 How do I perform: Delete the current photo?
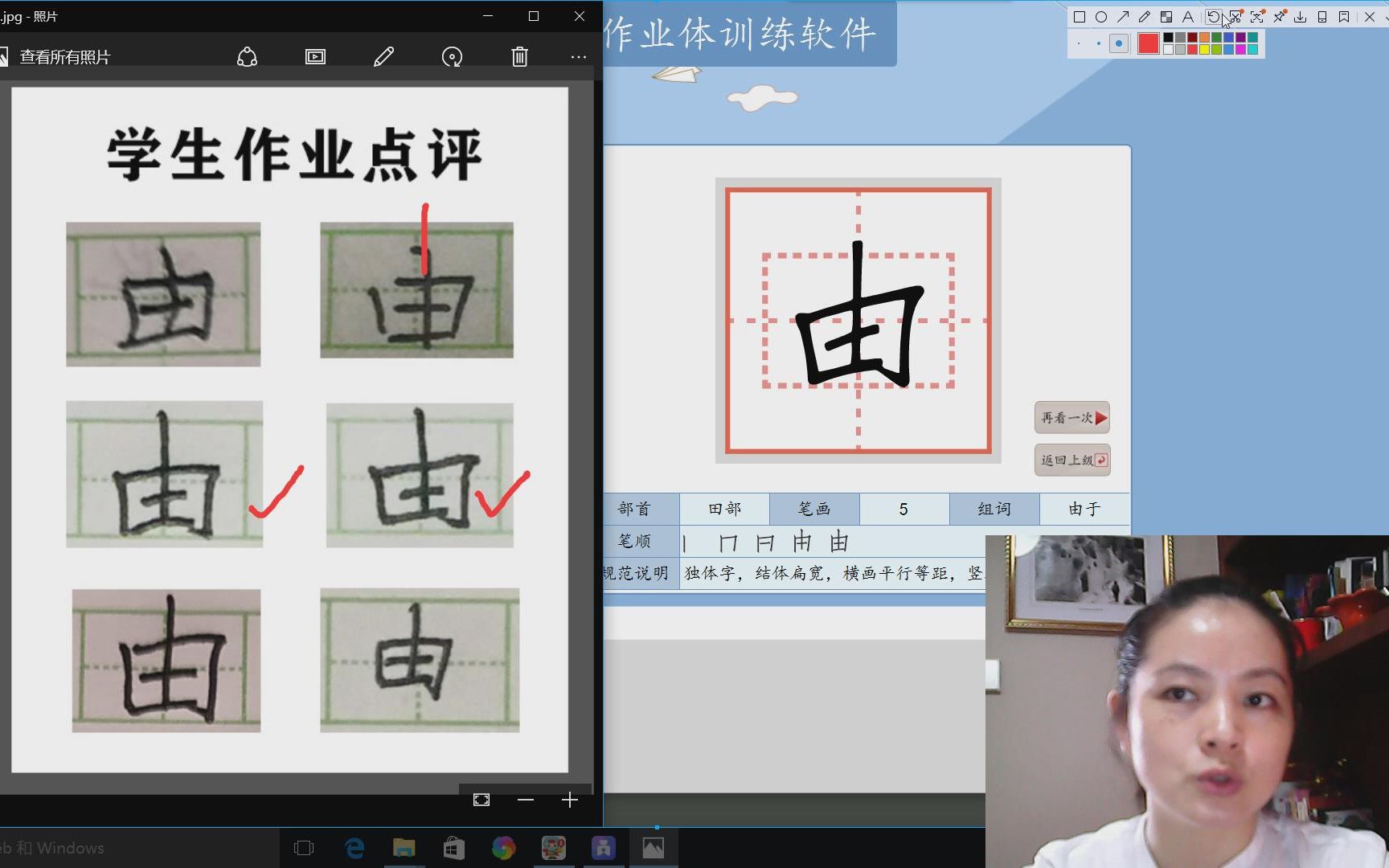coord(520,57)
